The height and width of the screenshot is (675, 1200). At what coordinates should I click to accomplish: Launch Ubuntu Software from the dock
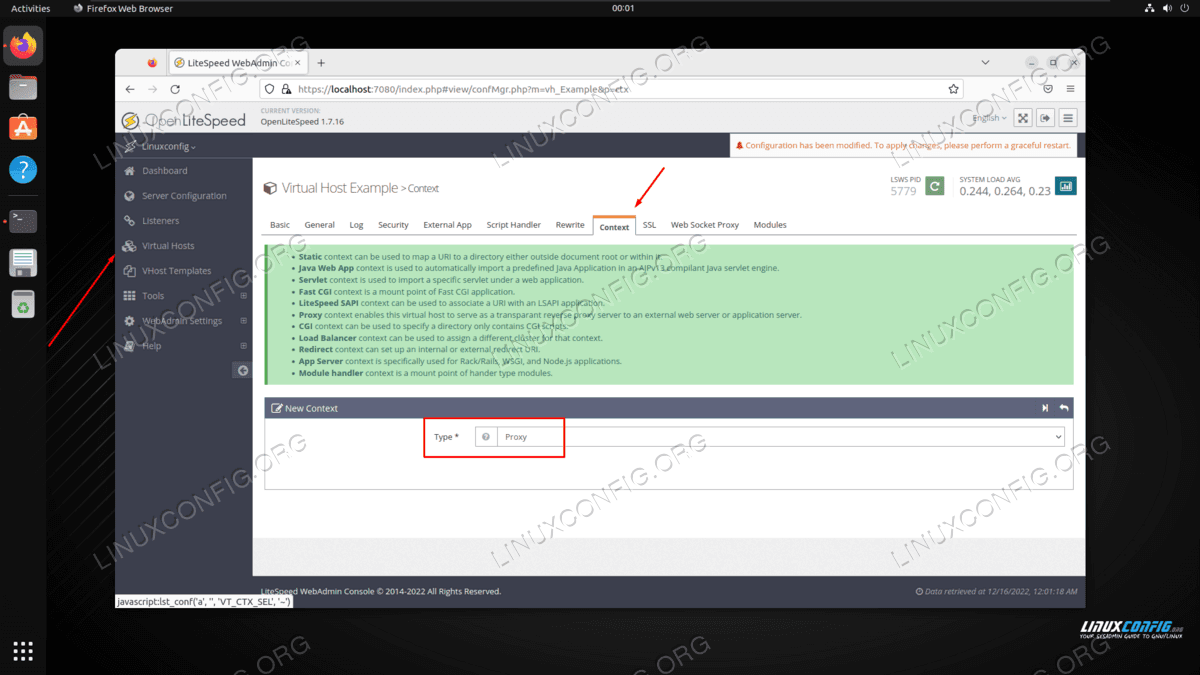point(23,128)
